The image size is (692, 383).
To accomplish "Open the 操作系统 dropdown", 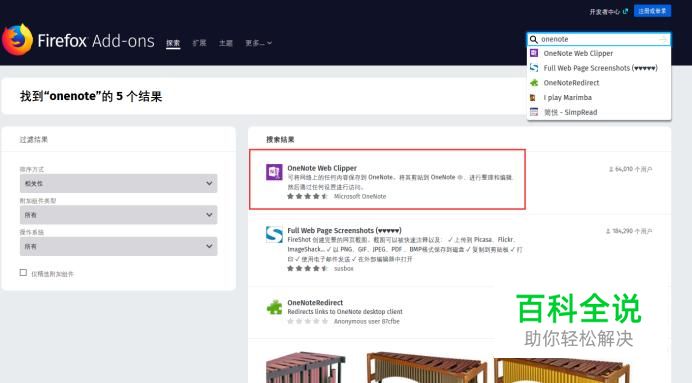I will [118, 246].
